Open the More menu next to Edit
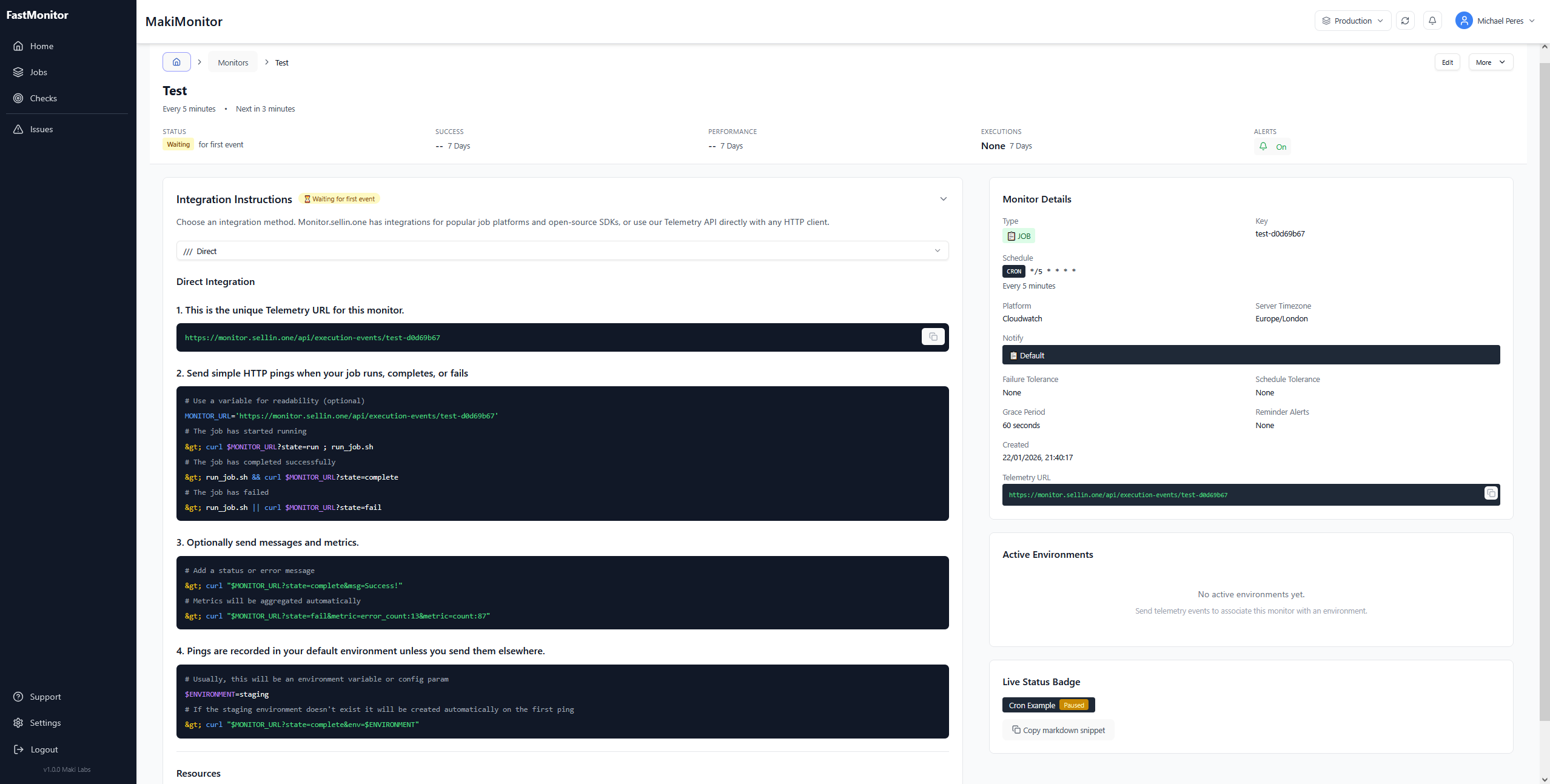This screenshot has height=784, width=1550. [x=1491, y=62]
